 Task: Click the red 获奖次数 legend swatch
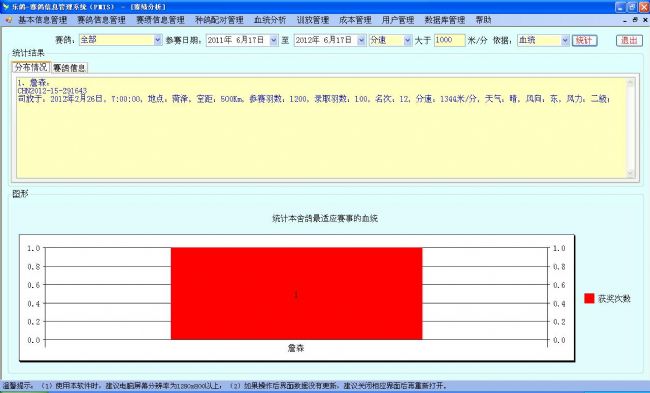[589, 298]
